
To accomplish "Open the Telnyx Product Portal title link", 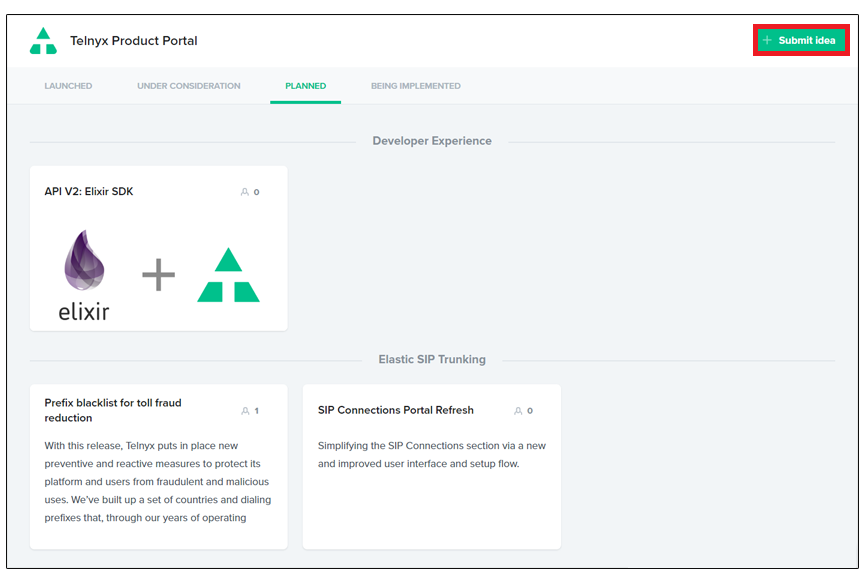I will click(x=134, y=41).
